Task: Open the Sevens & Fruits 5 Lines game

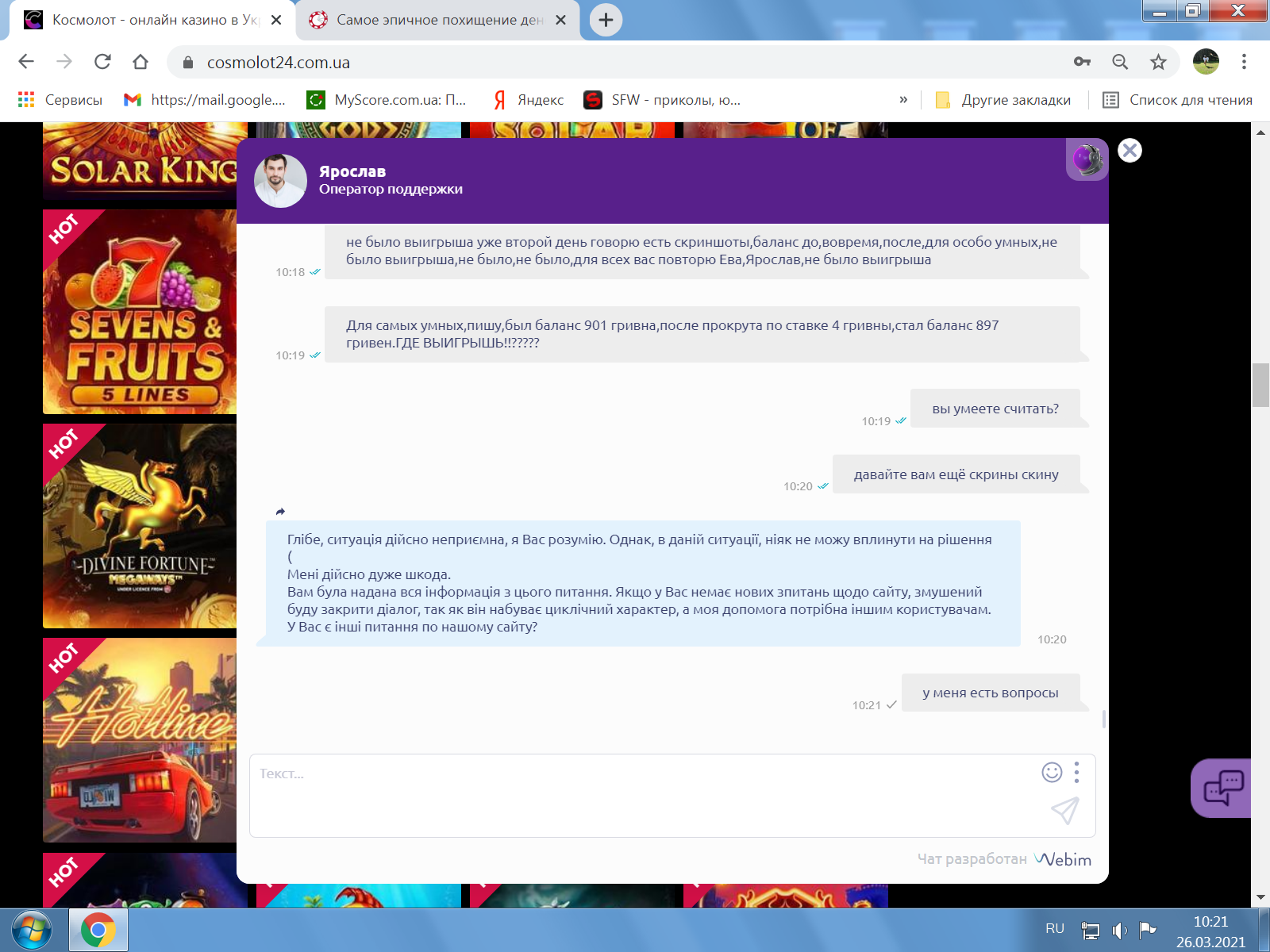Action: [x=140, y=312]
